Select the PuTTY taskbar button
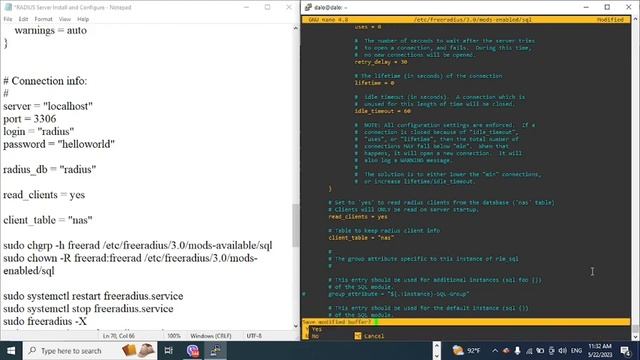Screen dimensions: 640x360 216,351
